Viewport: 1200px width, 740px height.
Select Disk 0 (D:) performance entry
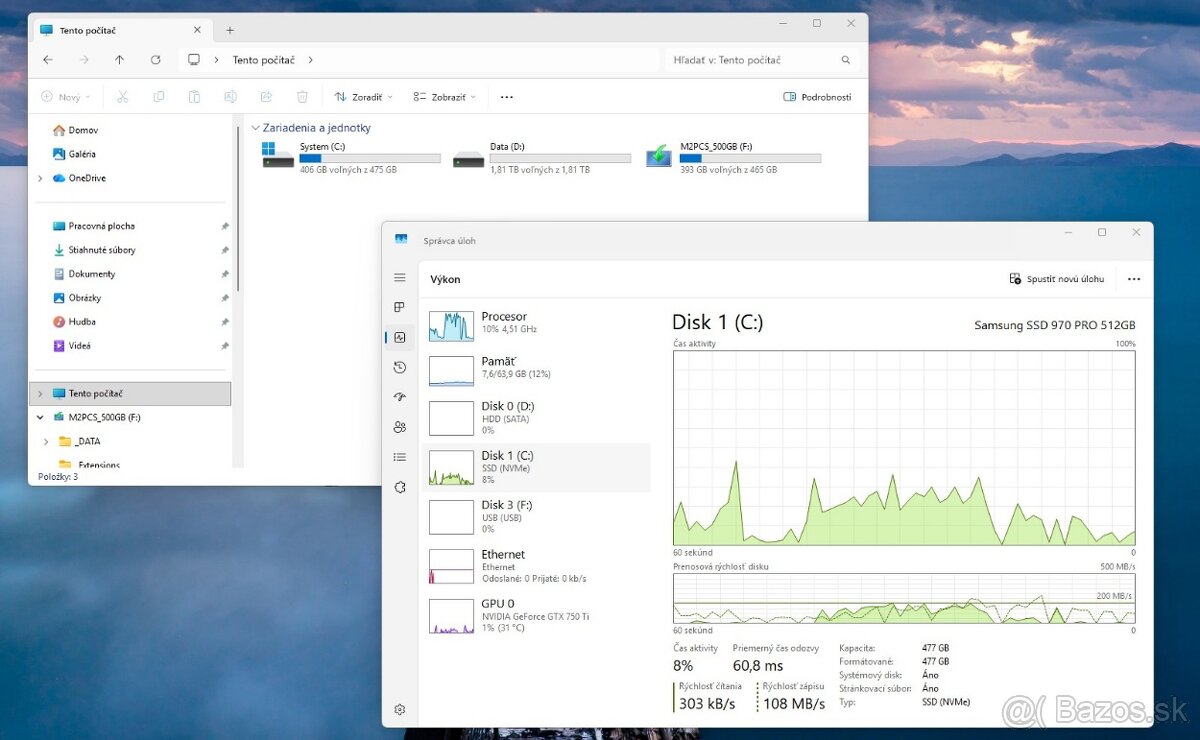(539, 418)
